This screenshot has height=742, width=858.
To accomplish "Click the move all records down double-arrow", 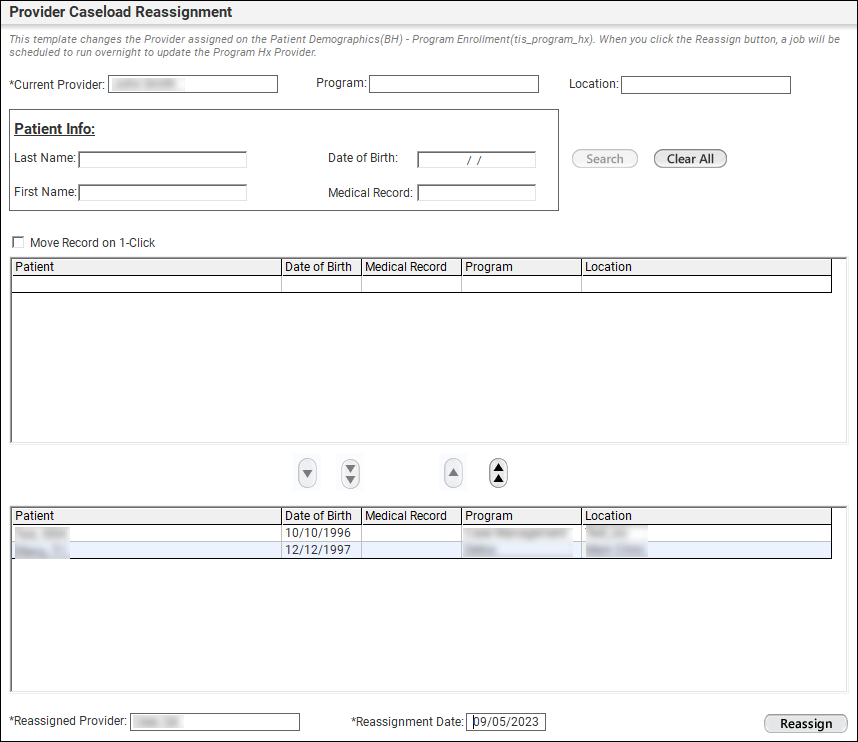I will [350, 473].
